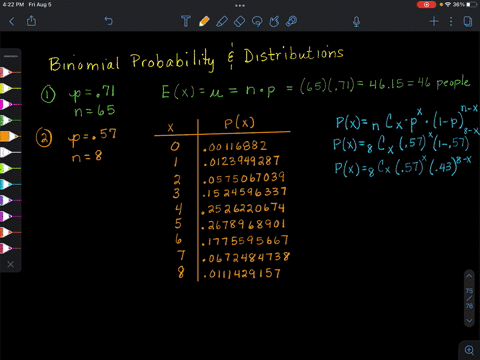The height and width of the screenshot is (360, 480).
Task: Tap the circled number 1
Action: (48, 95)
